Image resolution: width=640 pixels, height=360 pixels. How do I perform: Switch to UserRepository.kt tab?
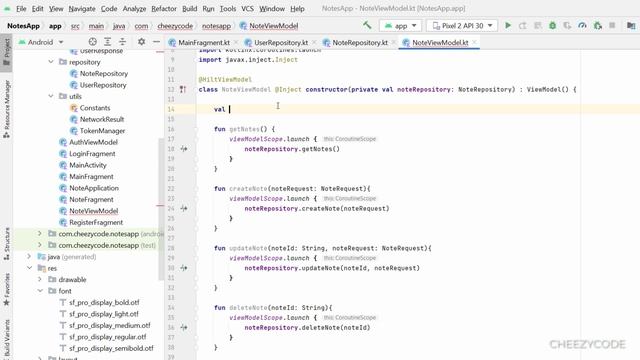[x=281, y=42]
